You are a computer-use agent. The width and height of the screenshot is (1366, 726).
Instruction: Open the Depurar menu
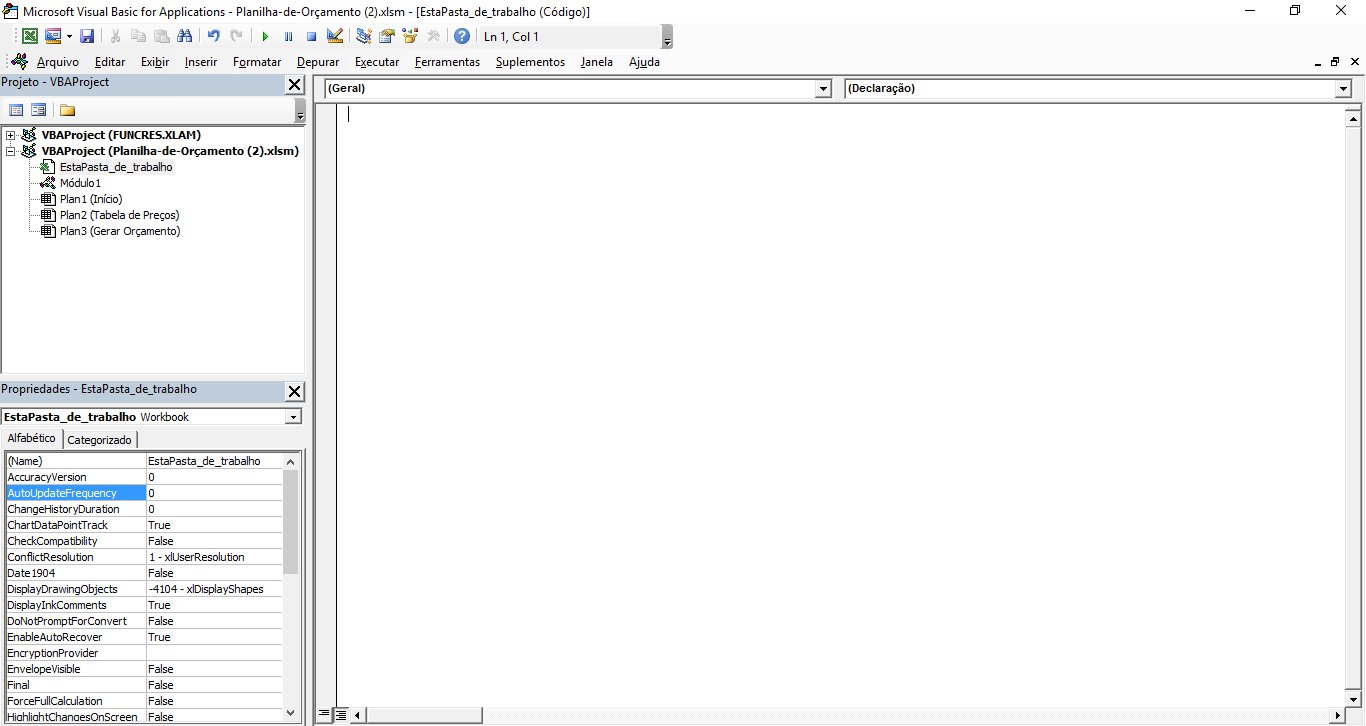318,62
